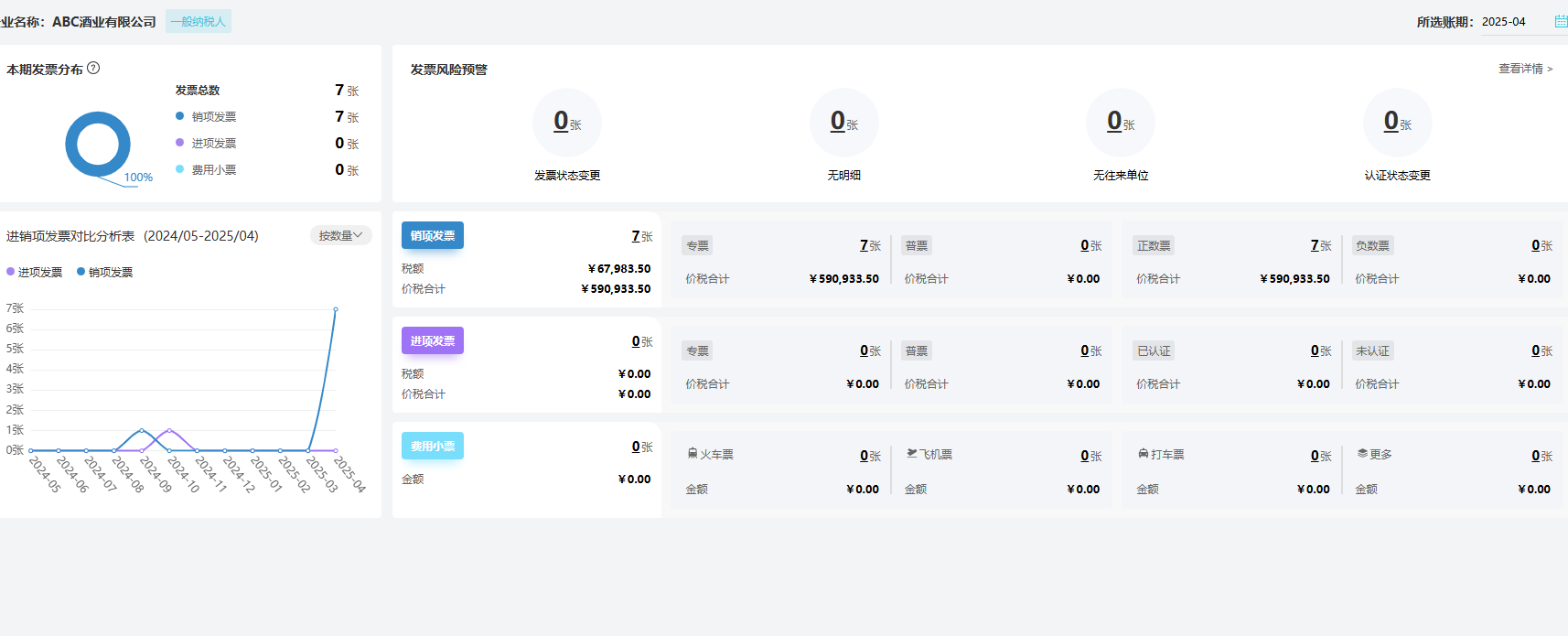The image size is (1568, 636).
Task: Click the taxi icon for 打车票
Action: [x=1144, y=454]
